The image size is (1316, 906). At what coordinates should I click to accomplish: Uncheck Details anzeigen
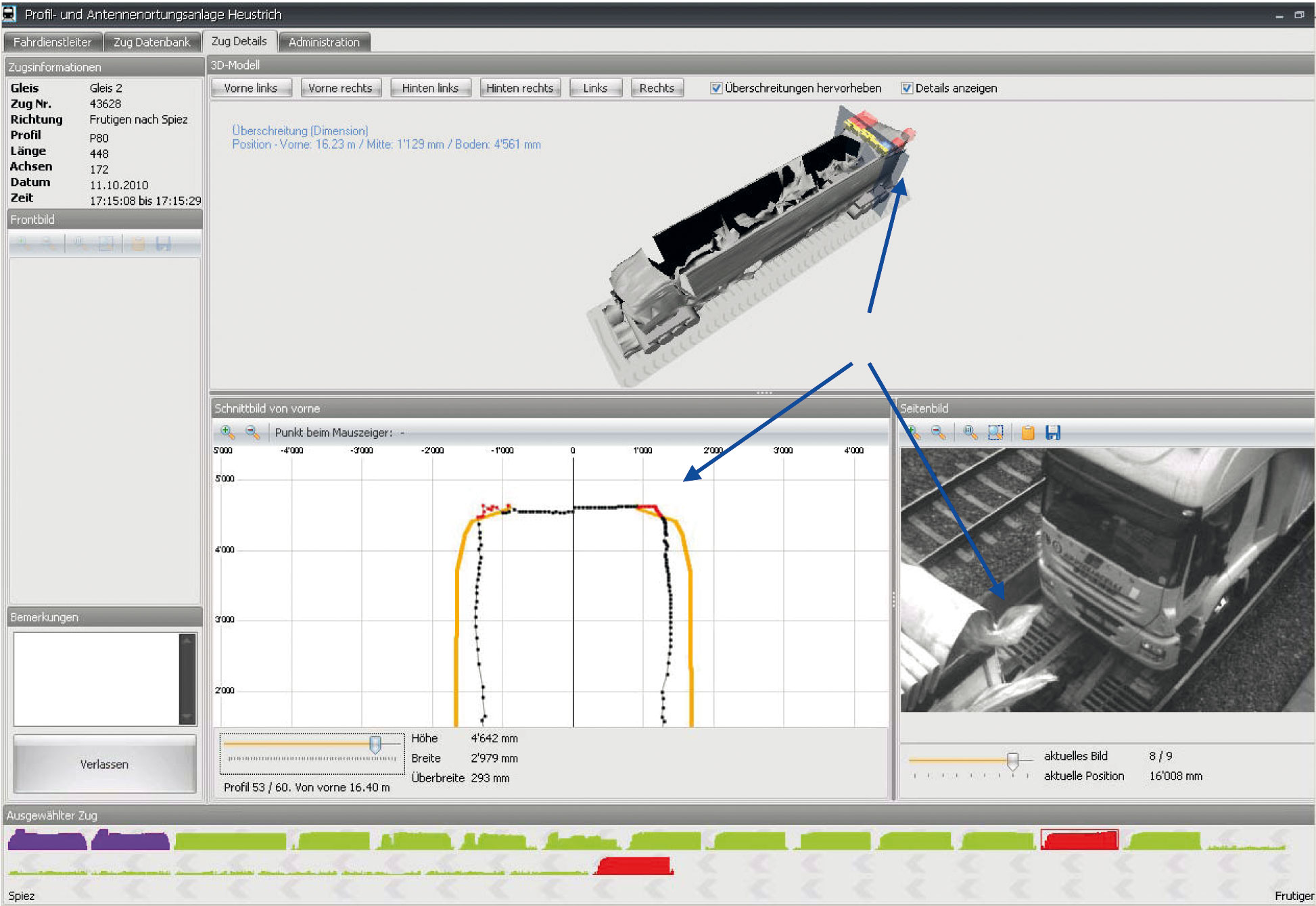[x=907, y=88]
